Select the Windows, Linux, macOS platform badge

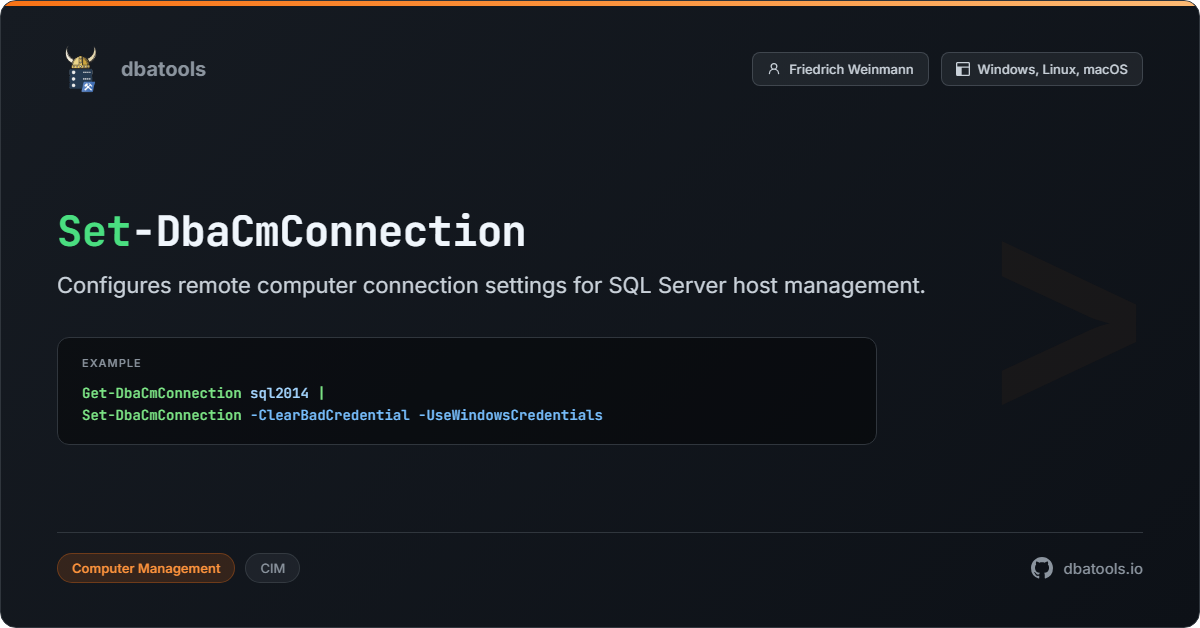(x=1042, y=69)
